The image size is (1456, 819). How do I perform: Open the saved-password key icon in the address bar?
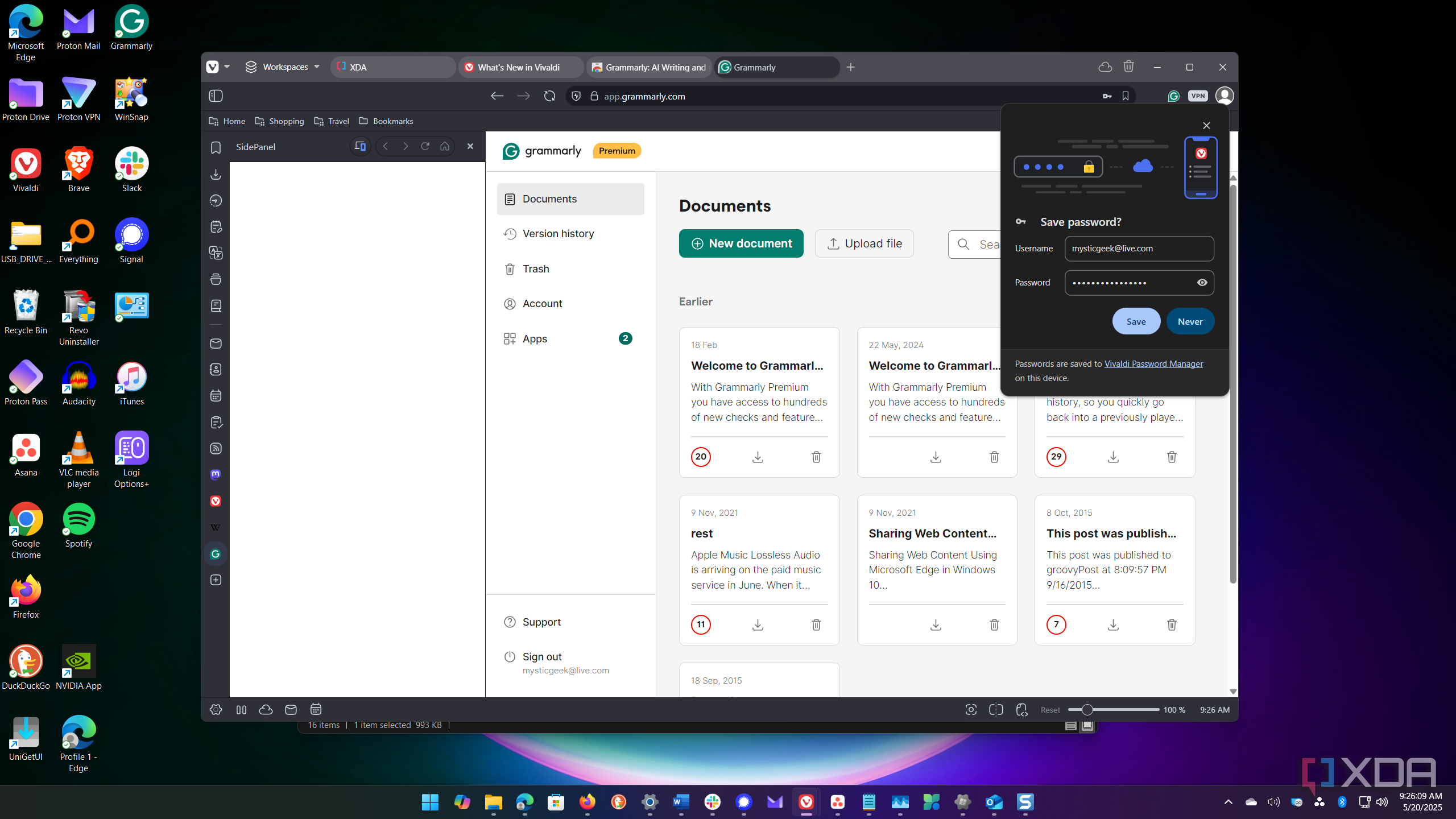point(1107,96)
